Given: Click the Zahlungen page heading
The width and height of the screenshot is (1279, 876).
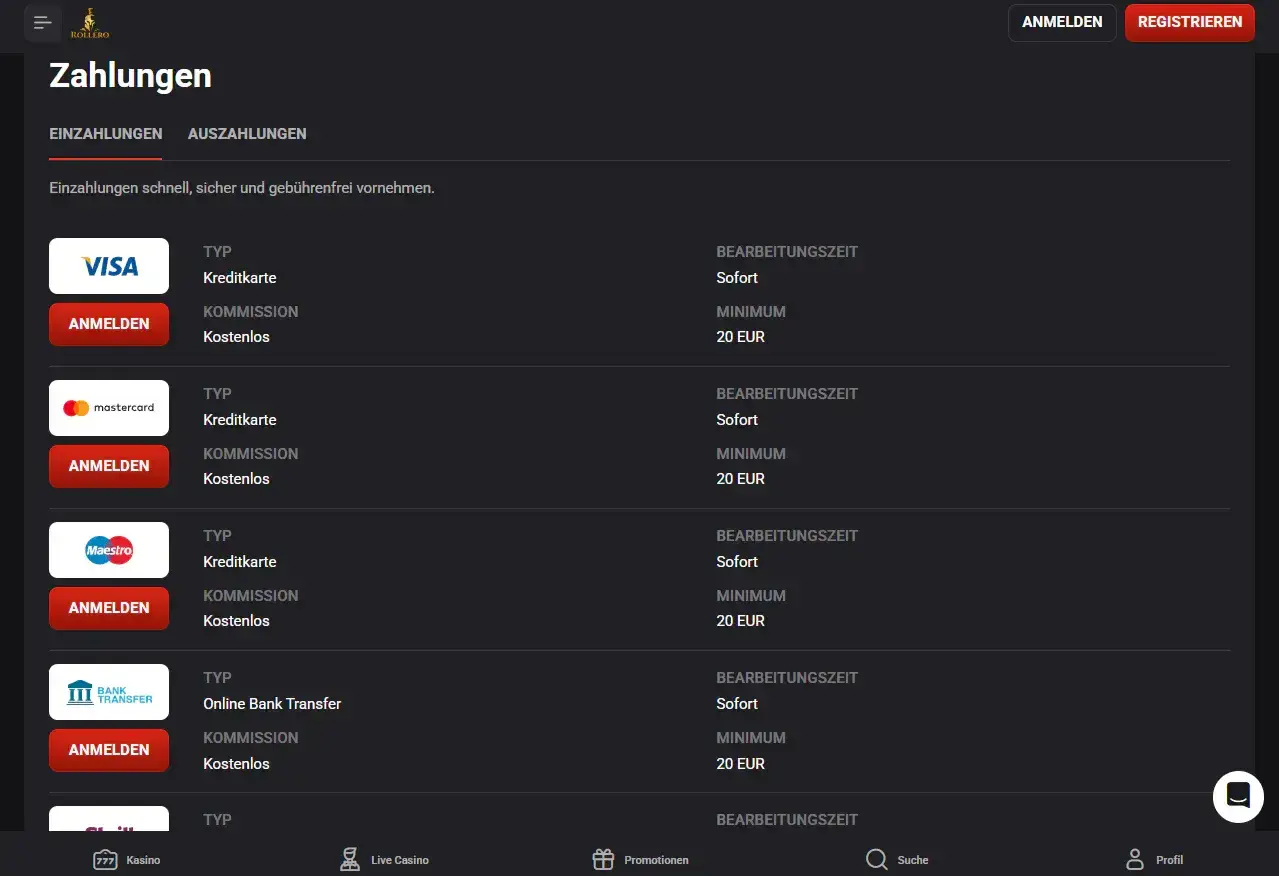Looking at the screenshot, I should [130, 76].
